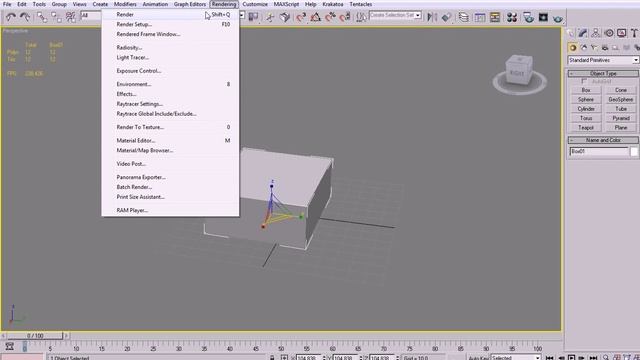Select the Unlink Selection tool
Viewport: 640px width, 360px height.
pos(56,17)
